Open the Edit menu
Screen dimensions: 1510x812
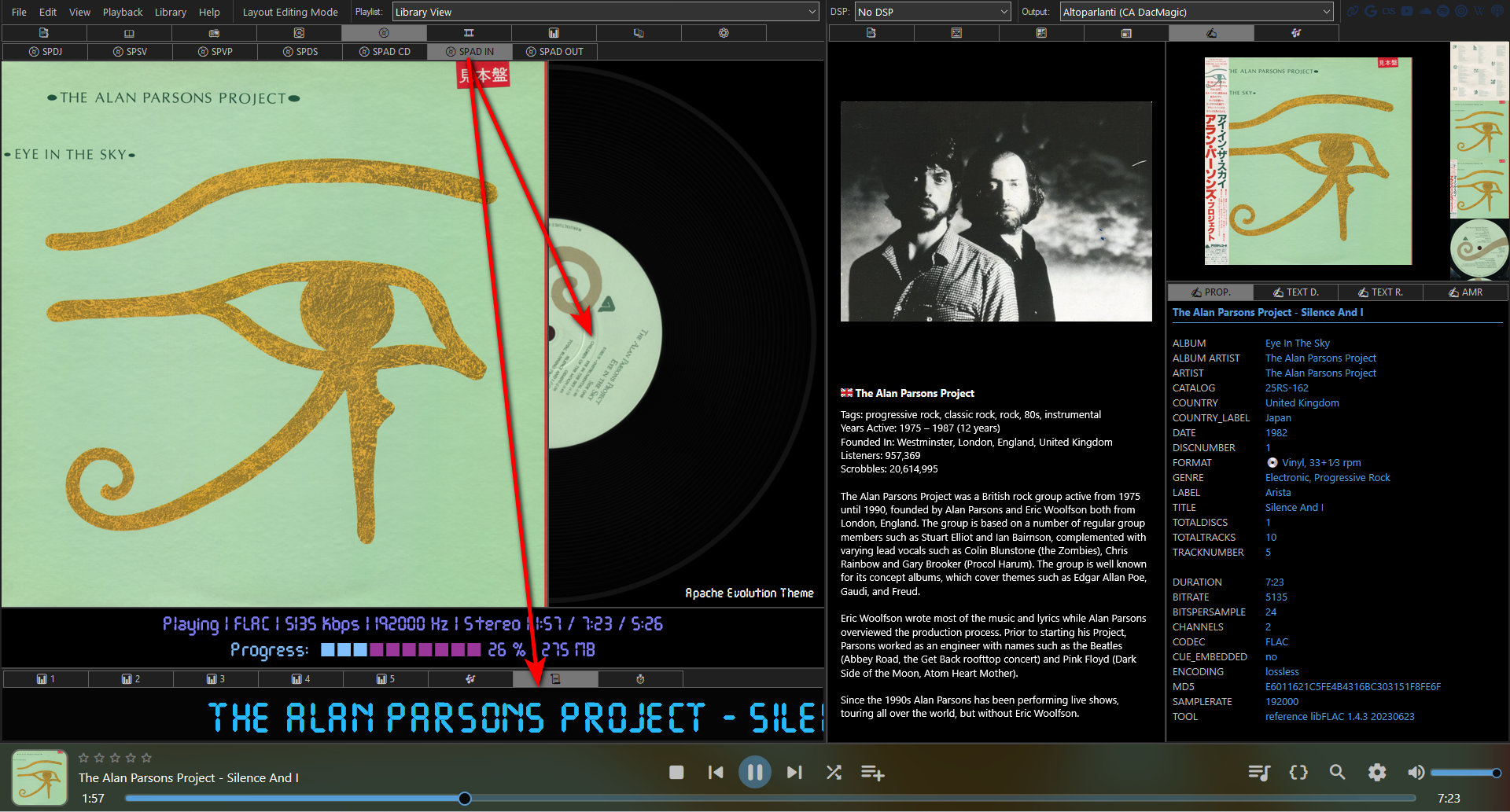[x=48, y=12]
